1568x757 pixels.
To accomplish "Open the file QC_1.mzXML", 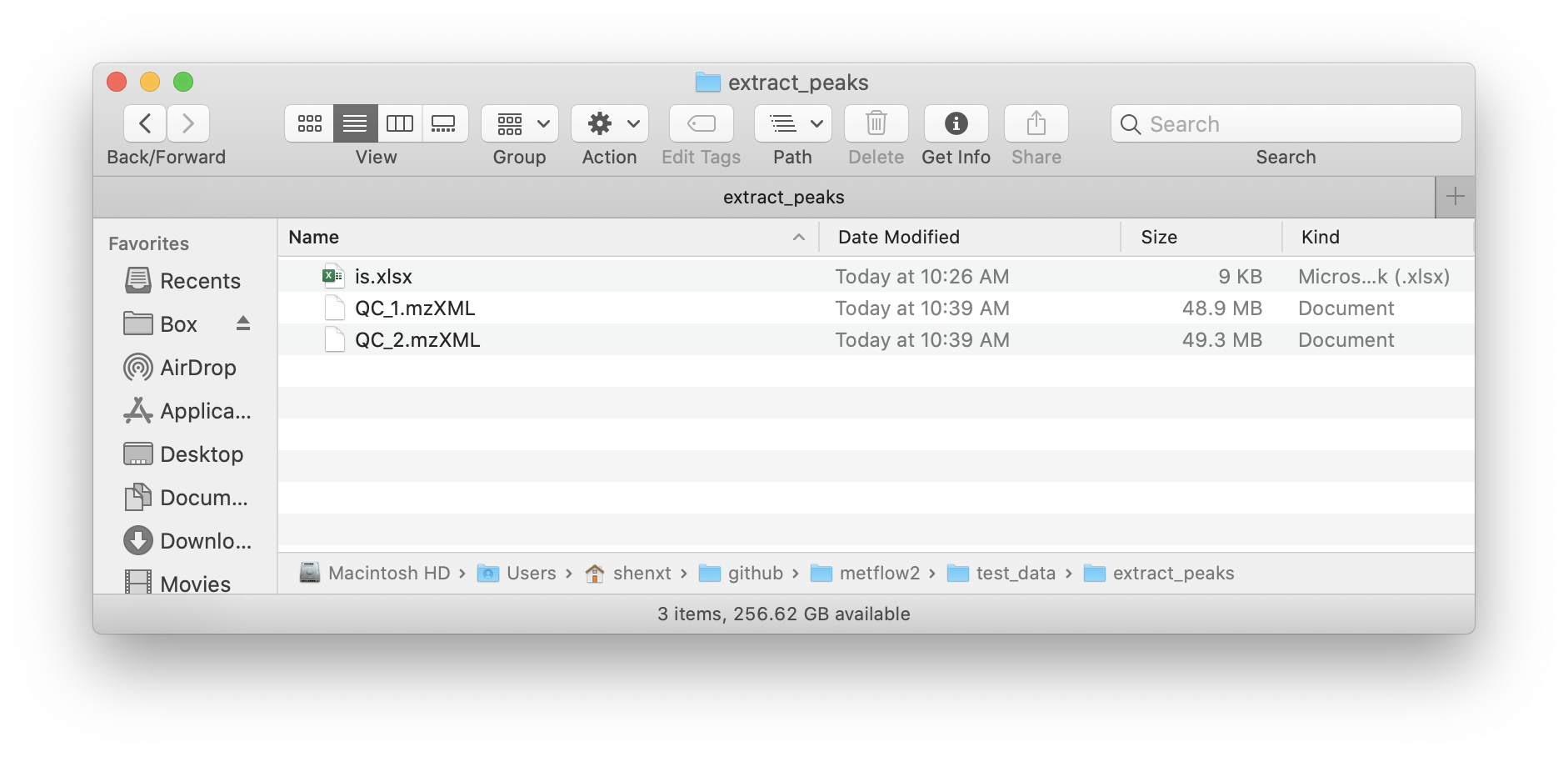I will (415, 308).
